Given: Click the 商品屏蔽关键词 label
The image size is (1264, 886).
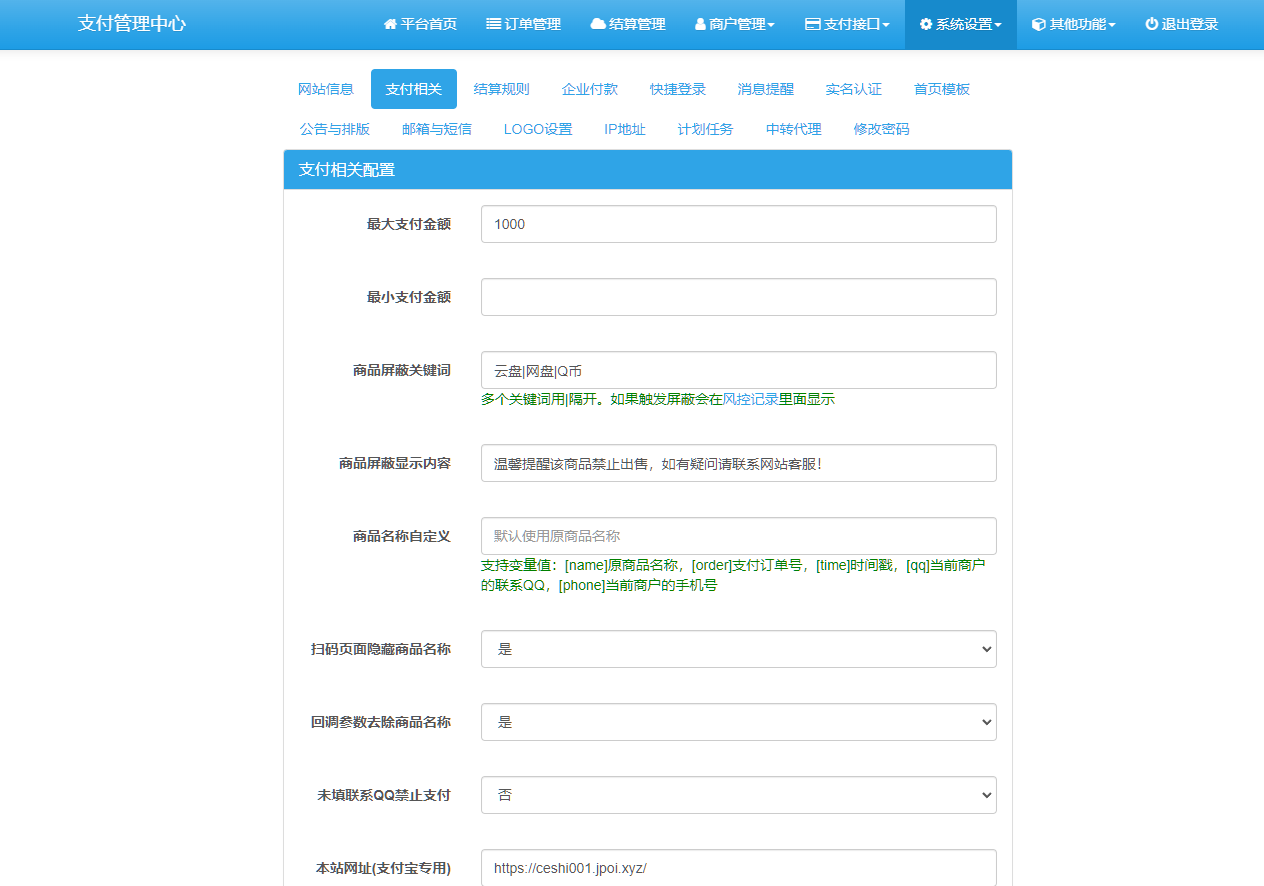Looking at the screenshot, I should coord(402,370).
